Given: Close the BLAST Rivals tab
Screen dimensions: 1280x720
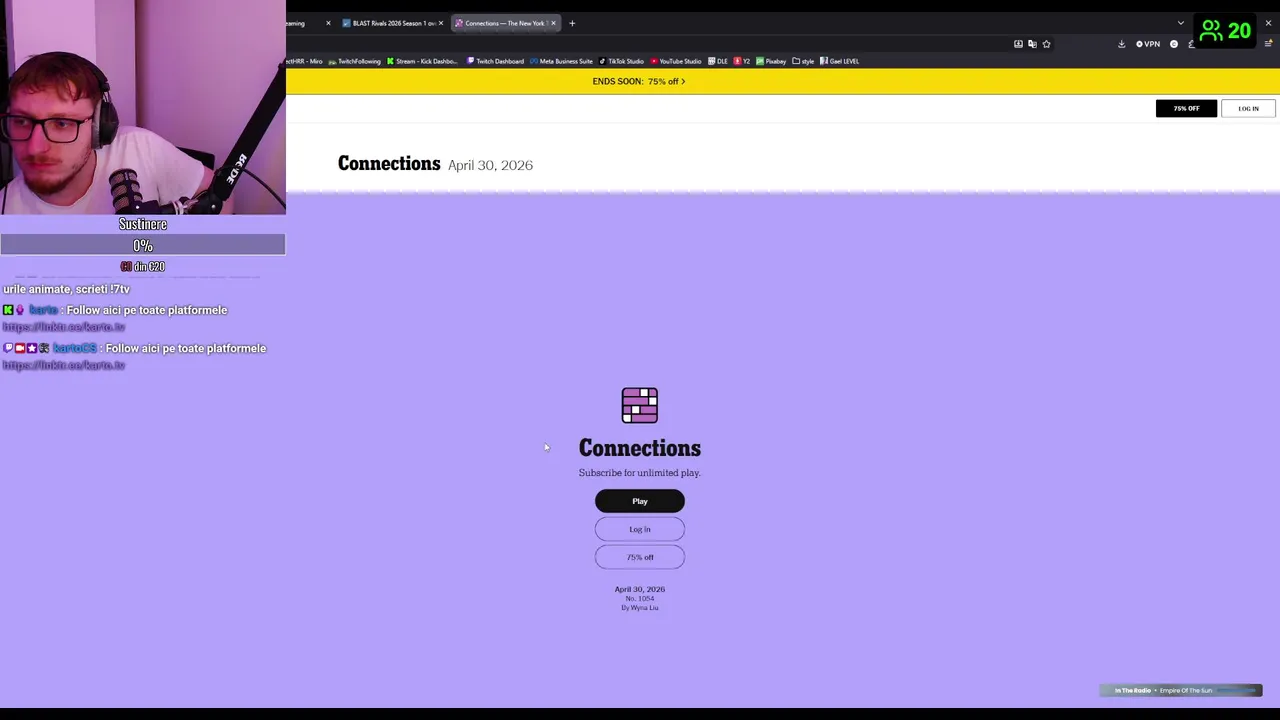Looking at the screenshot, I should (440, 23).
